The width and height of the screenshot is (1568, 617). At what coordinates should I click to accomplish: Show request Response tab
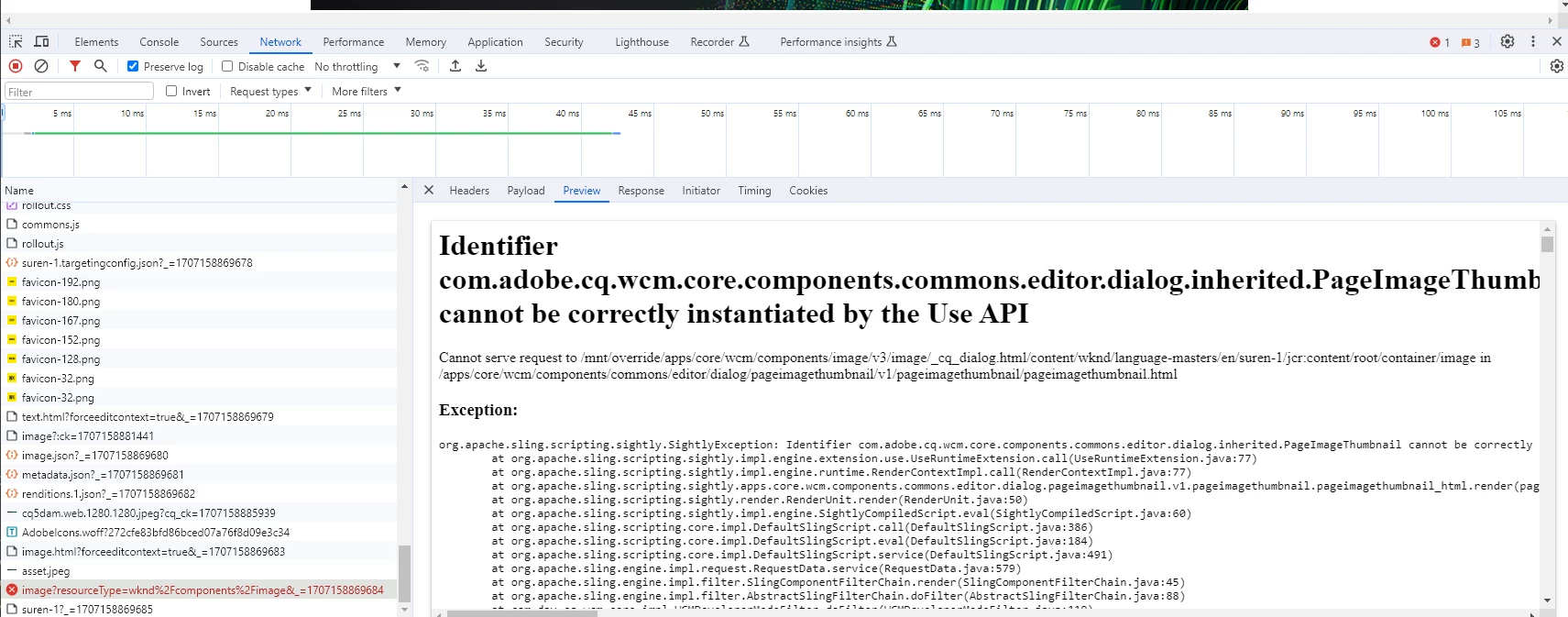[641, 191]
